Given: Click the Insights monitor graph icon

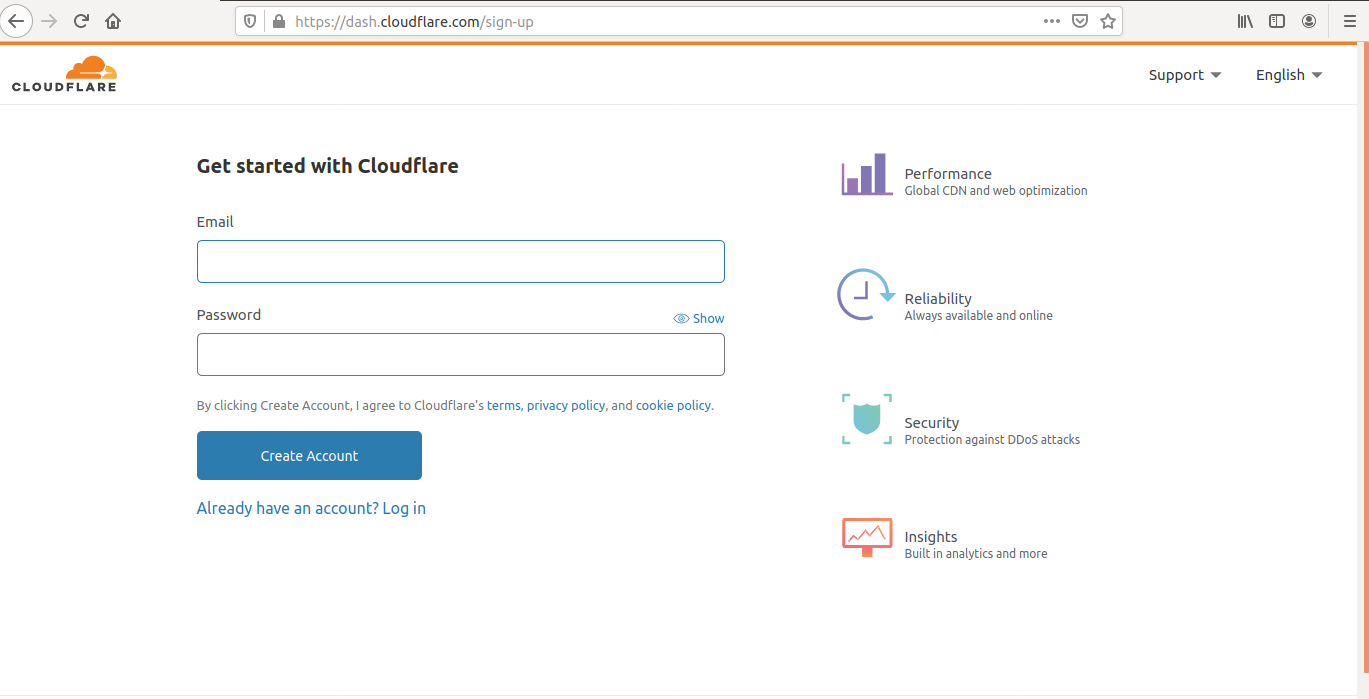Looking at the screenshot, I should 866,537.
